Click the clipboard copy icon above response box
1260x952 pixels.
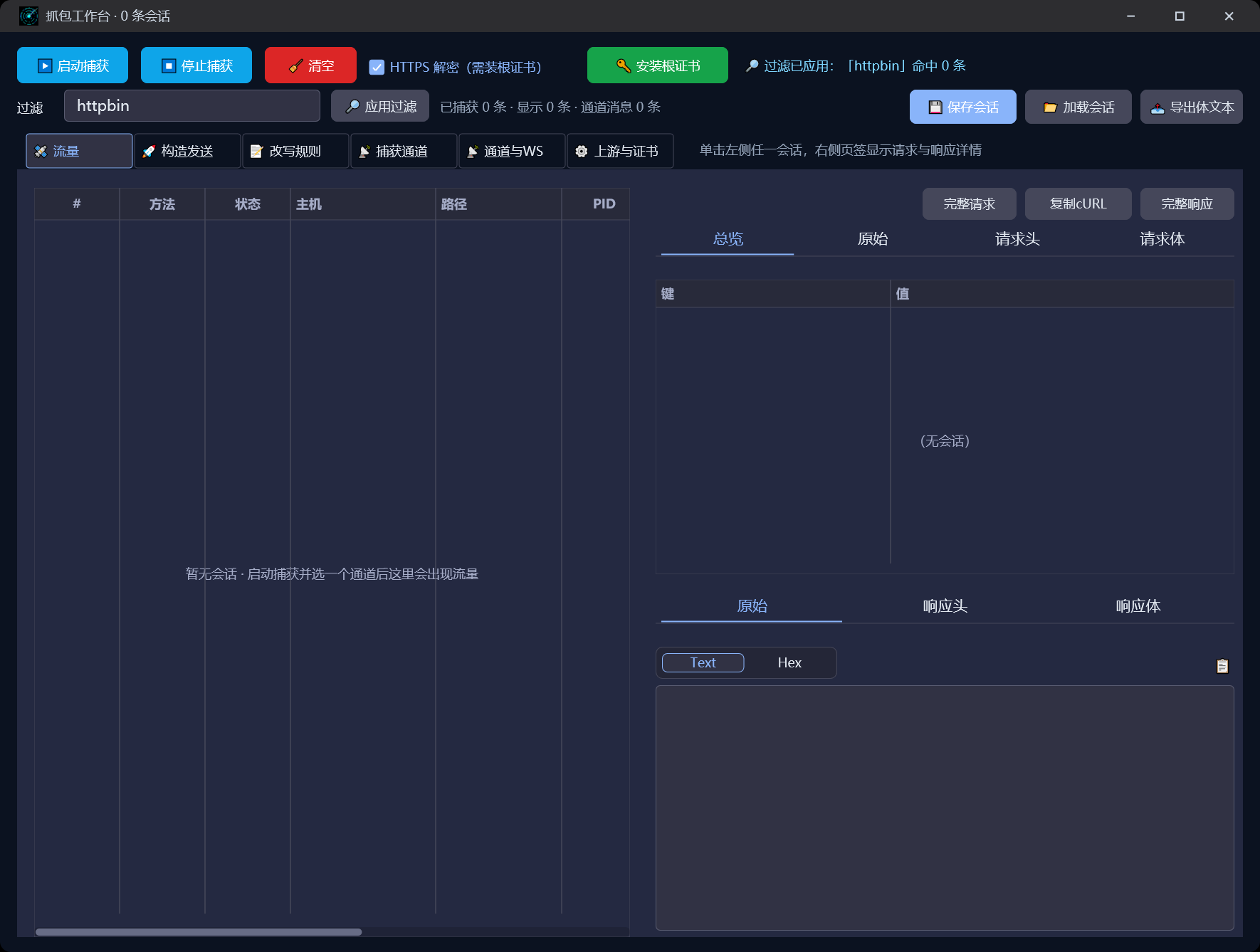click(x=1222, y=666)
